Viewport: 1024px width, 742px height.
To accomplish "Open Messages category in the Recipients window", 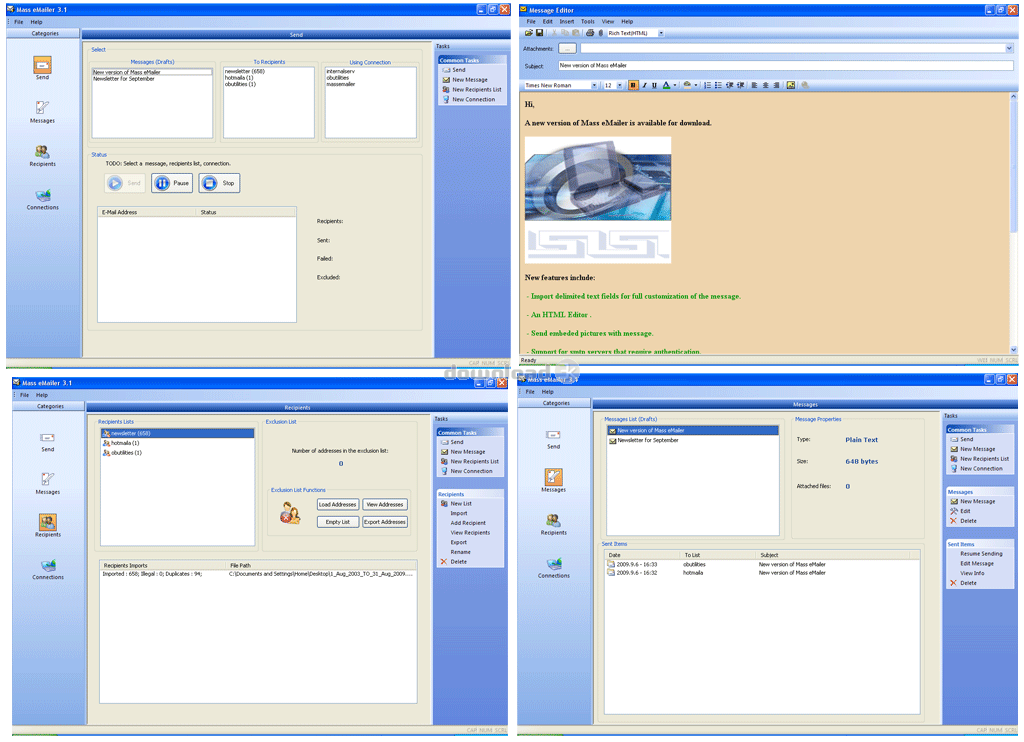I will coord(48,480).
